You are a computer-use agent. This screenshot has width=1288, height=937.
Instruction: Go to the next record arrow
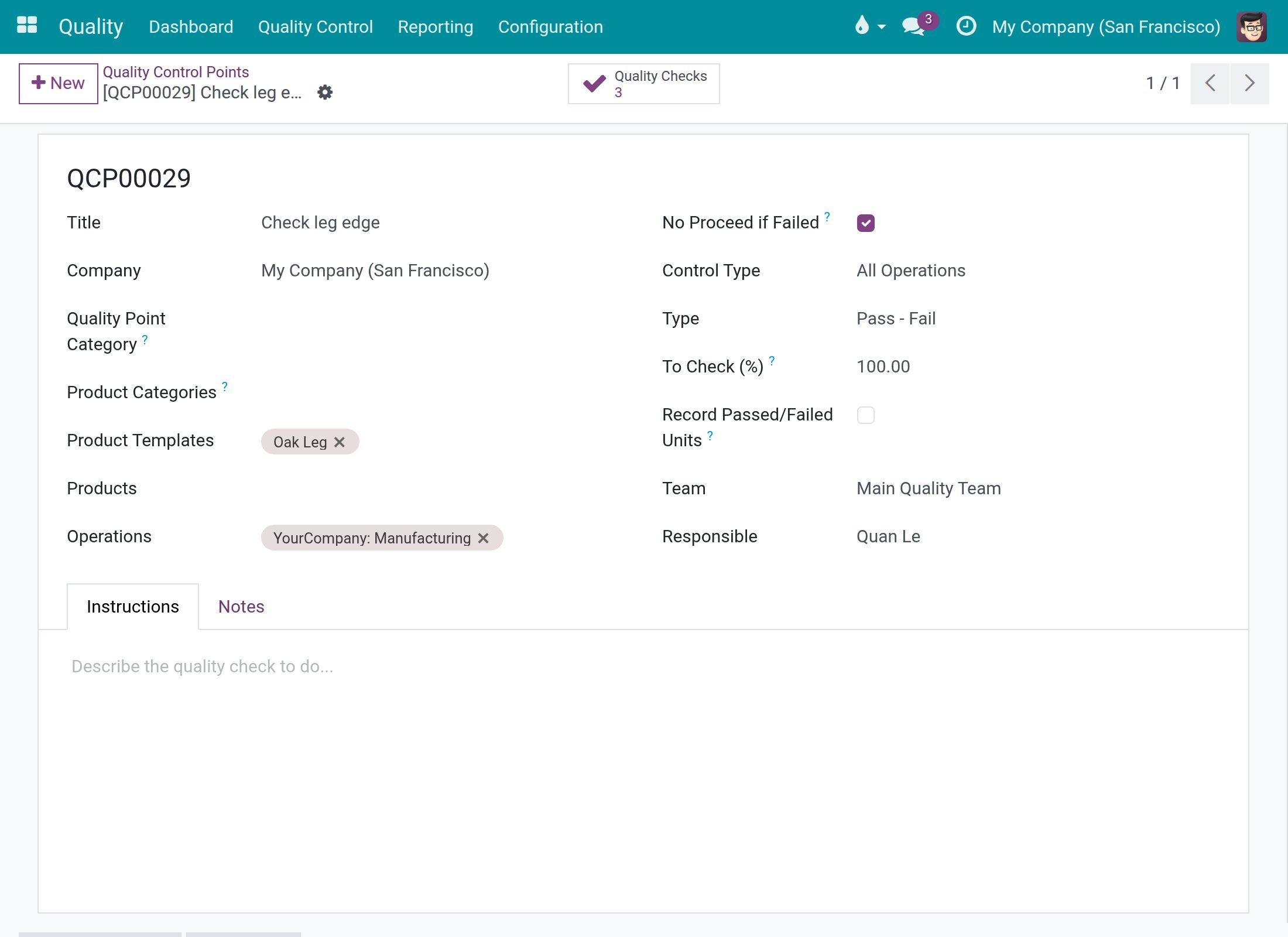pyautogui.click(x=1249, y=83)
